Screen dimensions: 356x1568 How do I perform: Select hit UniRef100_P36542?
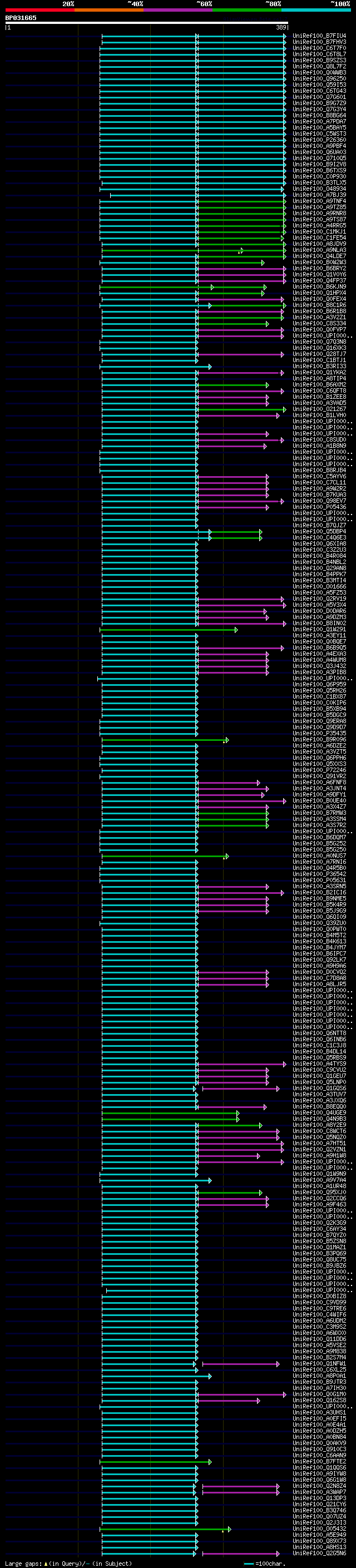pos(319,874)
